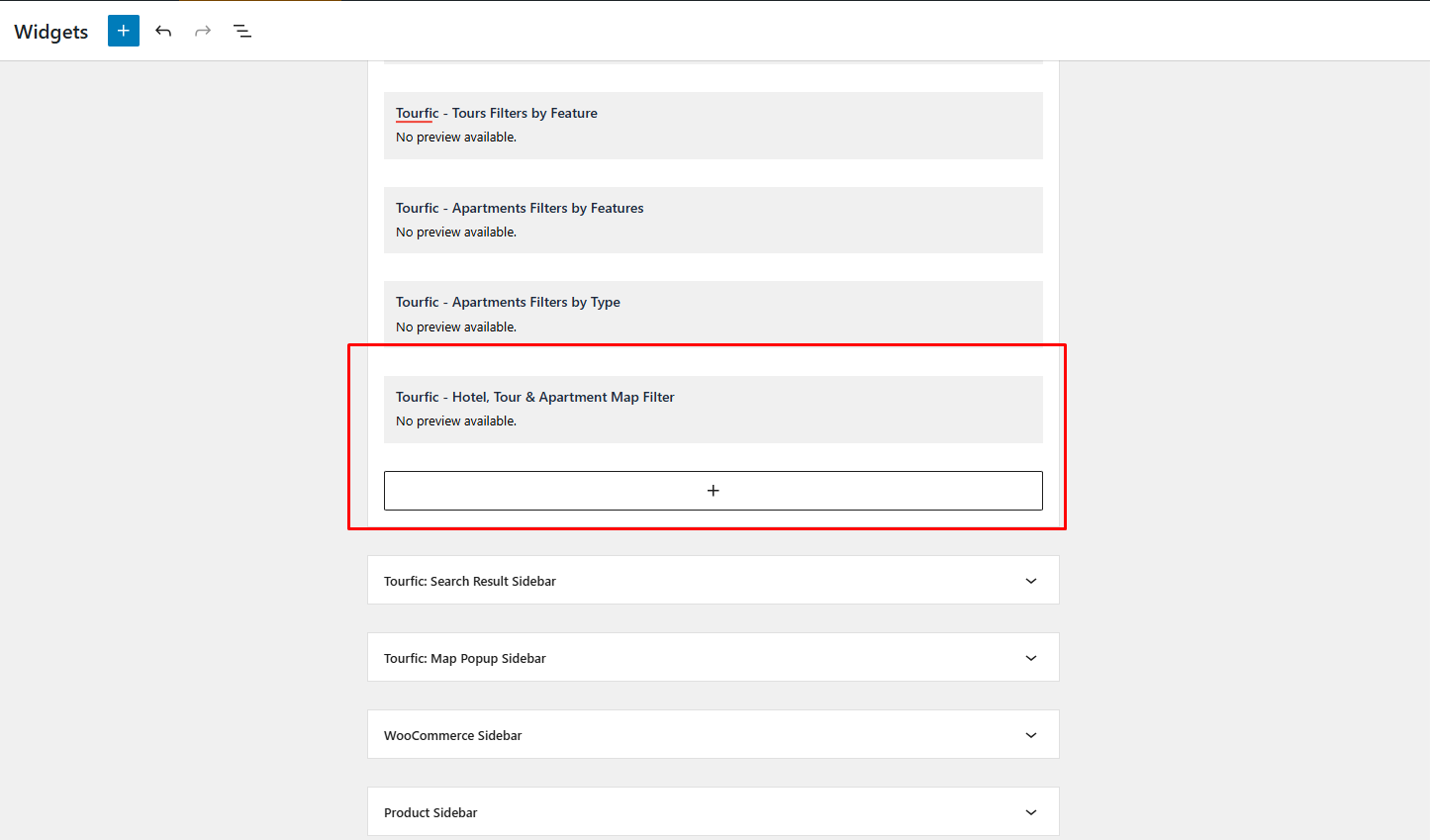Click the 'Product Sidebar' title text
Screen dimensions: 1430x840
[x=430, y=812]
